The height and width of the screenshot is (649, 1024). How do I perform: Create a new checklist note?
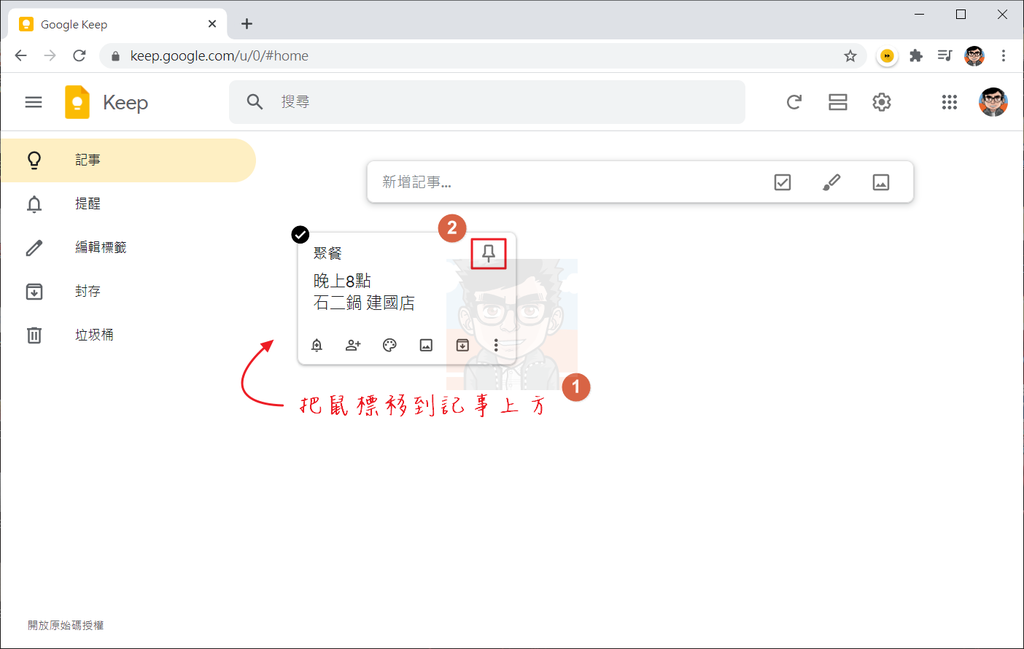click(x=782, y=182)
